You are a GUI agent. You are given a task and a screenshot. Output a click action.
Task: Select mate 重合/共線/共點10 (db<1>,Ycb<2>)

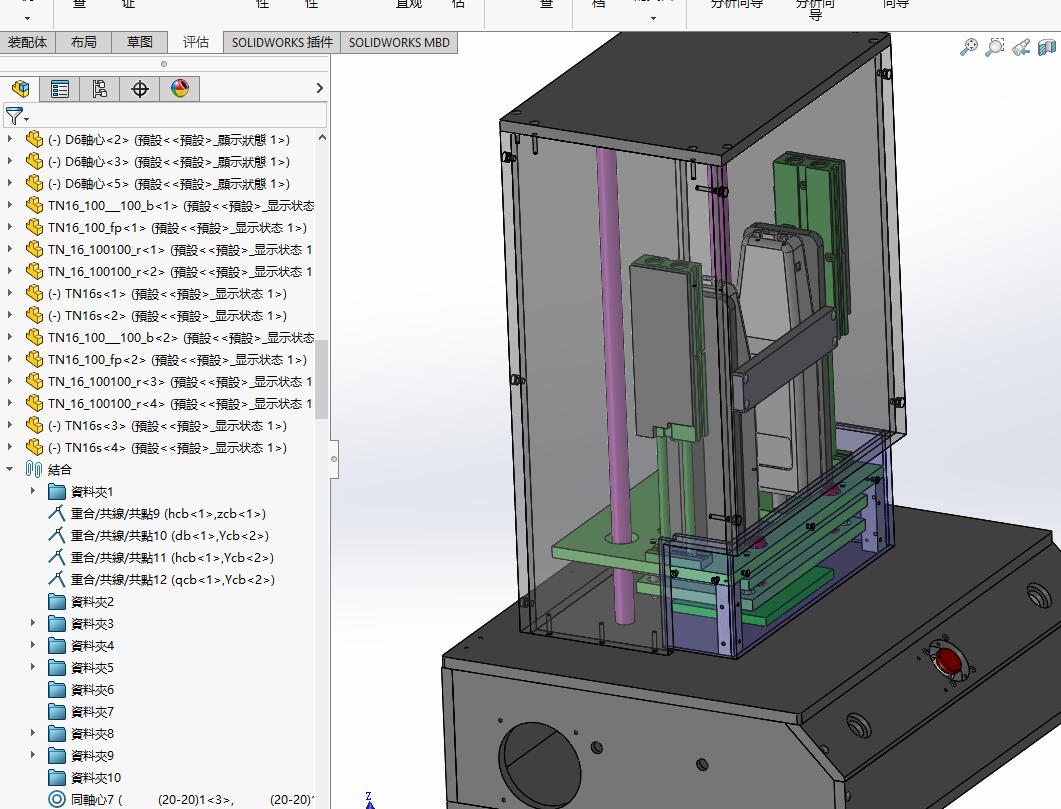pyautogui.click(x=170, y=535)
